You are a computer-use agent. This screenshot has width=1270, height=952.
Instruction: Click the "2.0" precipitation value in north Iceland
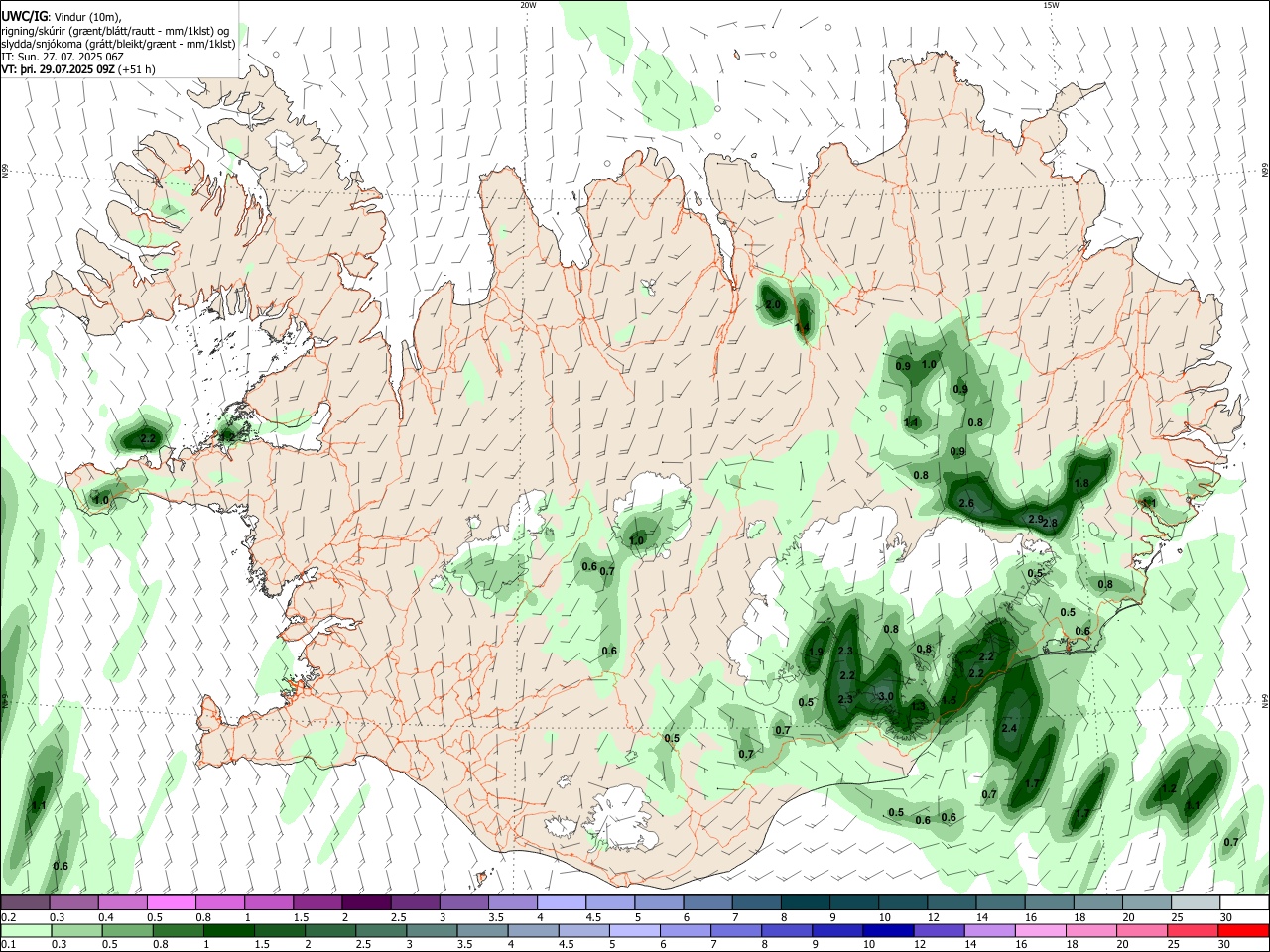pos(773,304)
